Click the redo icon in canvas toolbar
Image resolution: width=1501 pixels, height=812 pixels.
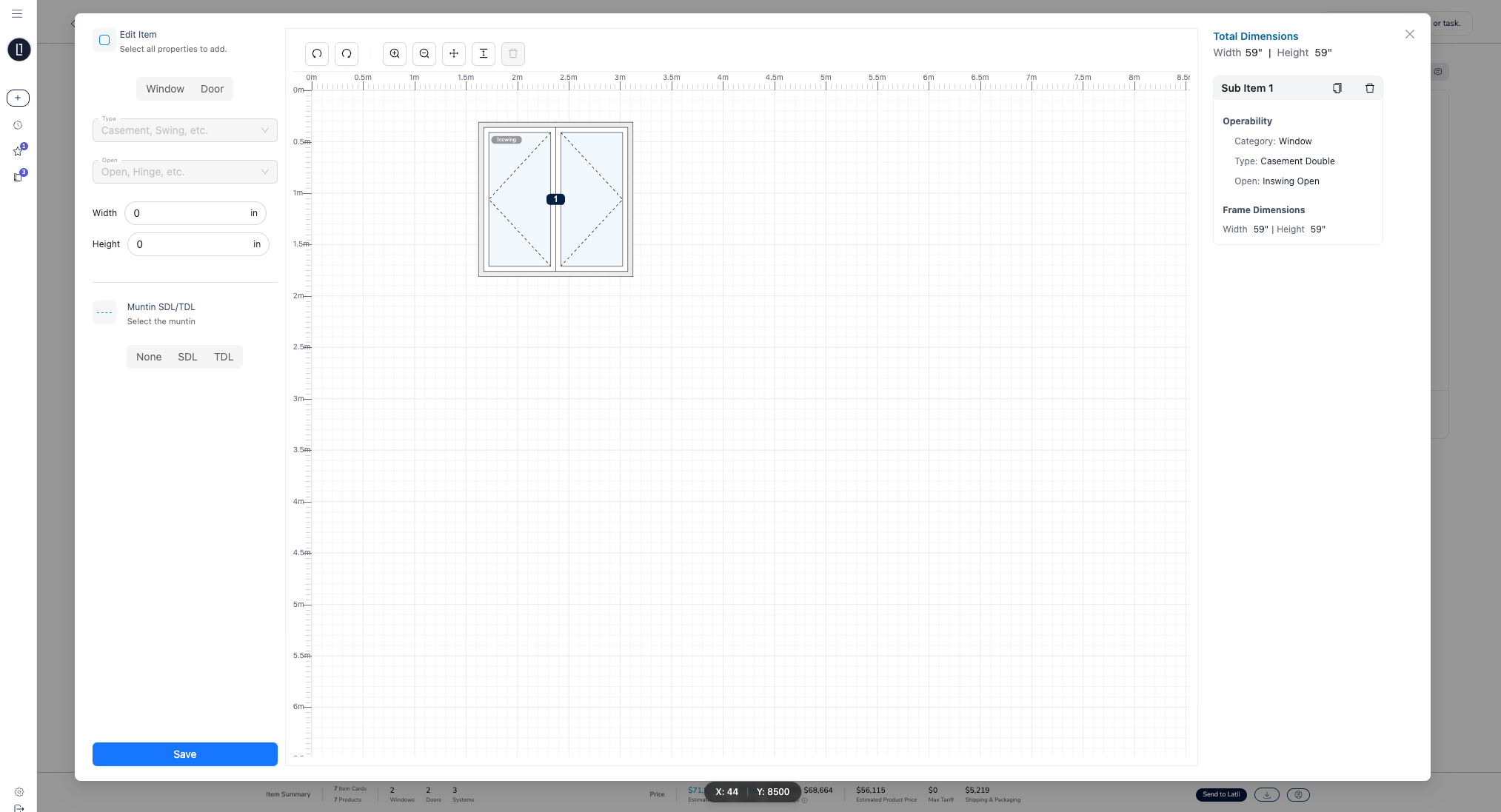(x=347, y=53)
